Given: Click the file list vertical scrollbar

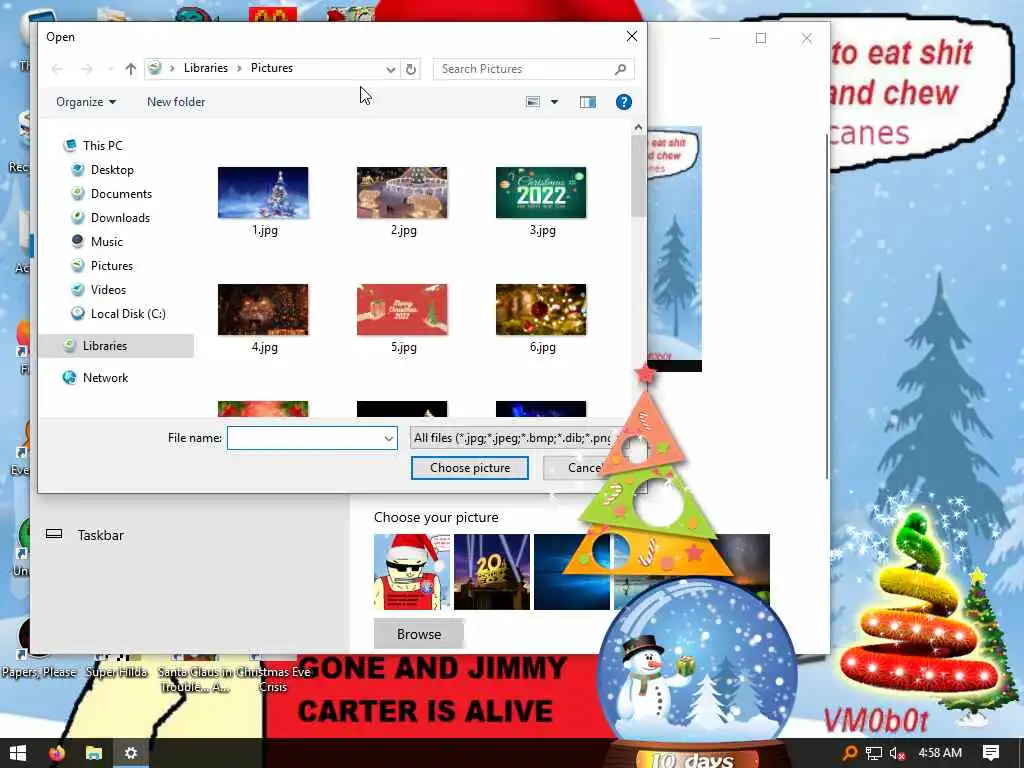Looking at the screenshot, I should tap(638, 176).
